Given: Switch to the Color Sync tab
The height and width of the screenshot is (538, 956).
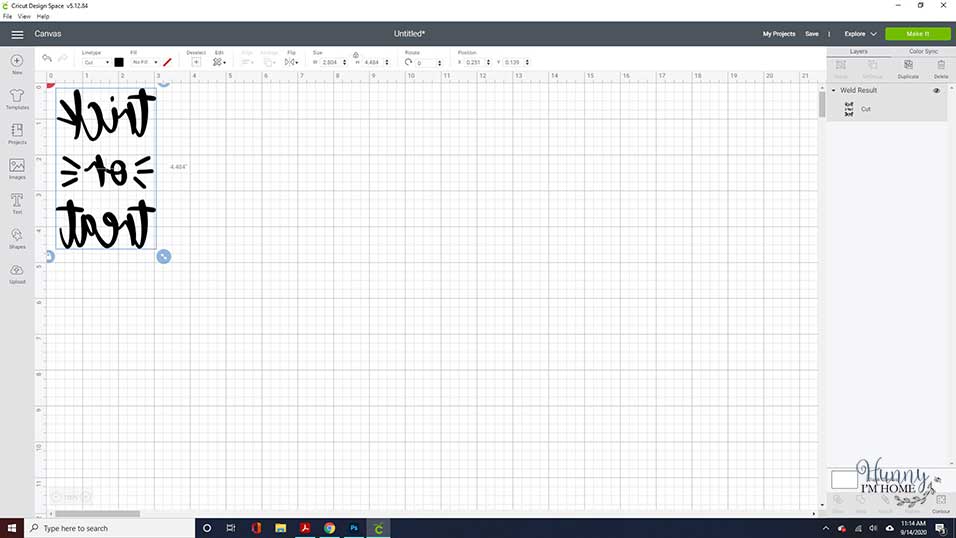Looking at the screenshot, I should point(923,52).
